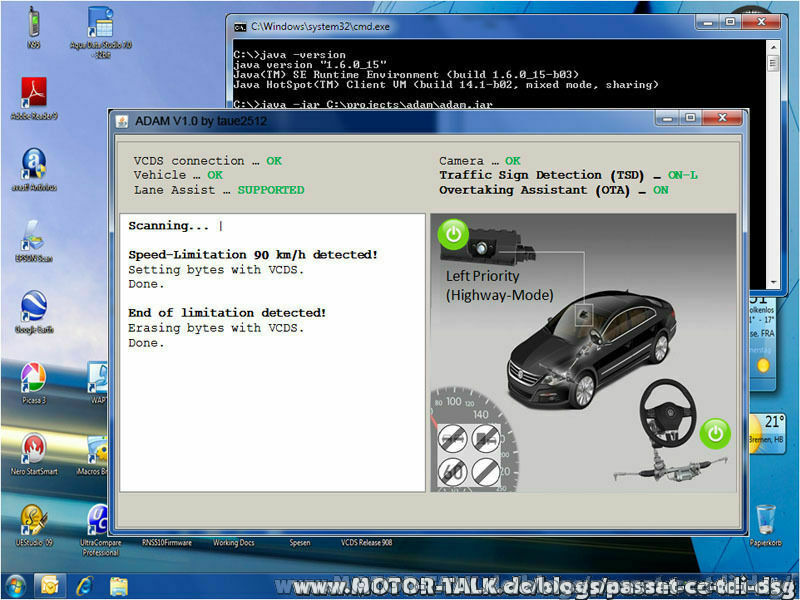Maximize the ADAM V1.0 window
This screenshot has width=800, height=600.
coord(690,118)
